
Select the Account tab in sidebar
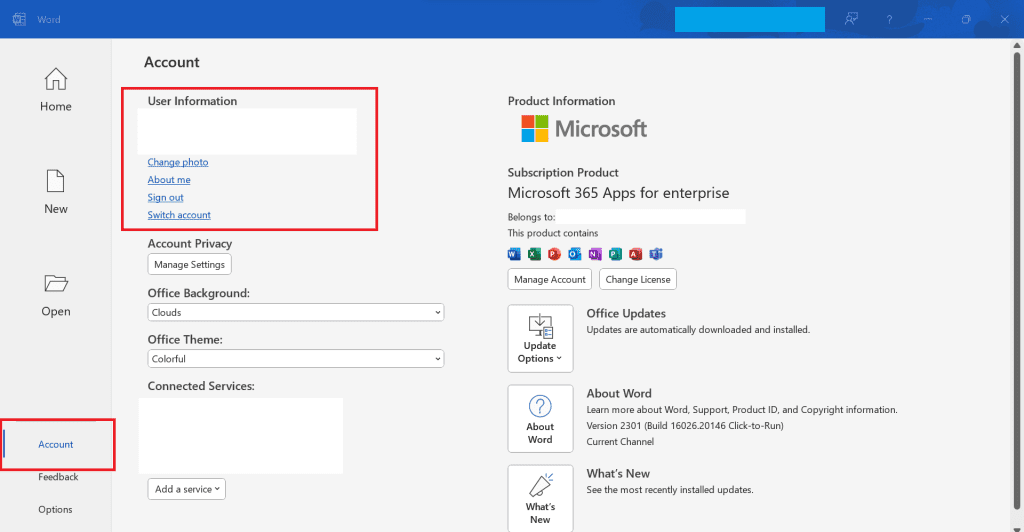click(56, 444)
